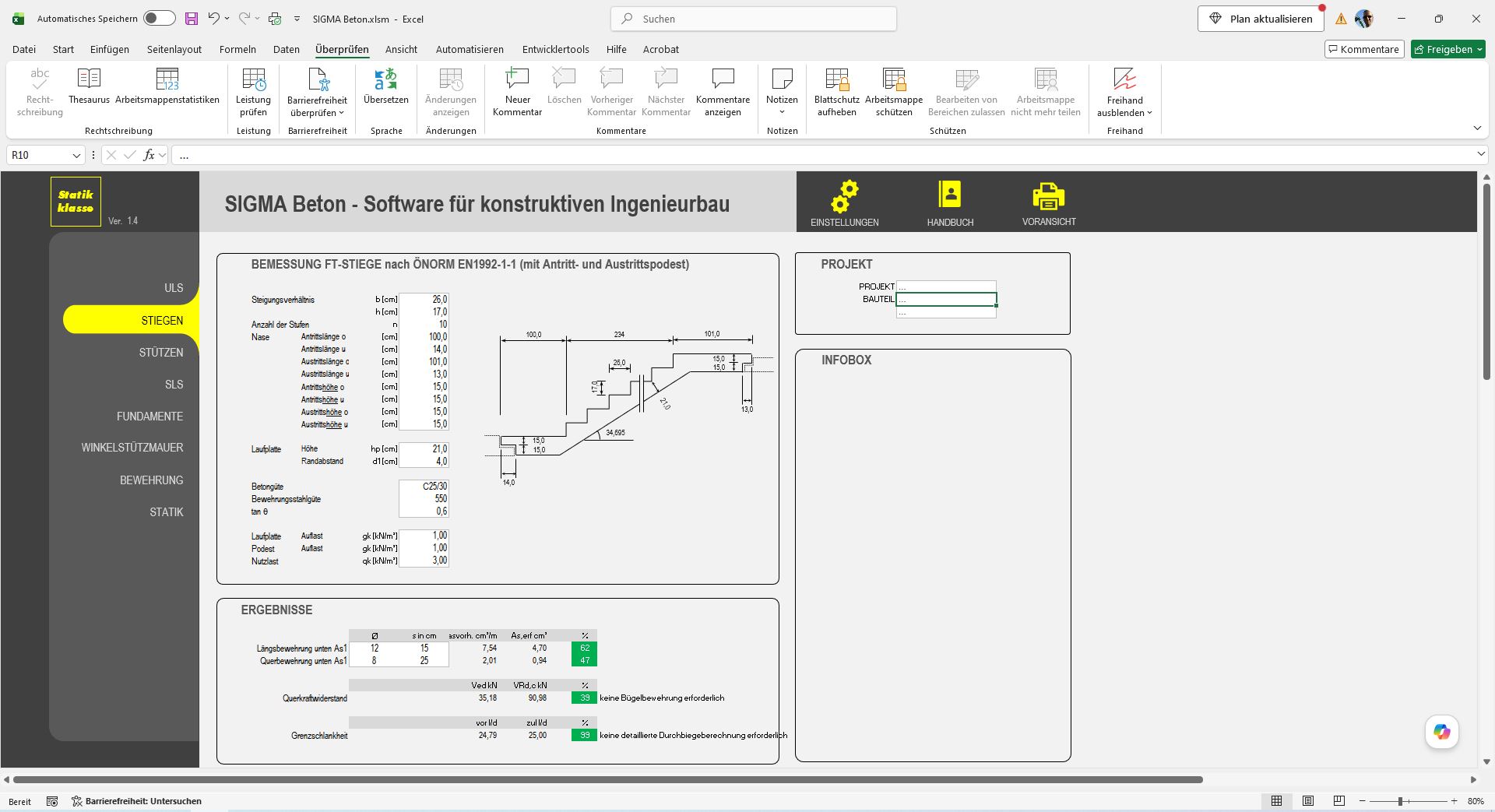
Task: Click the zoom in plus button
Action: (1454, 801)
